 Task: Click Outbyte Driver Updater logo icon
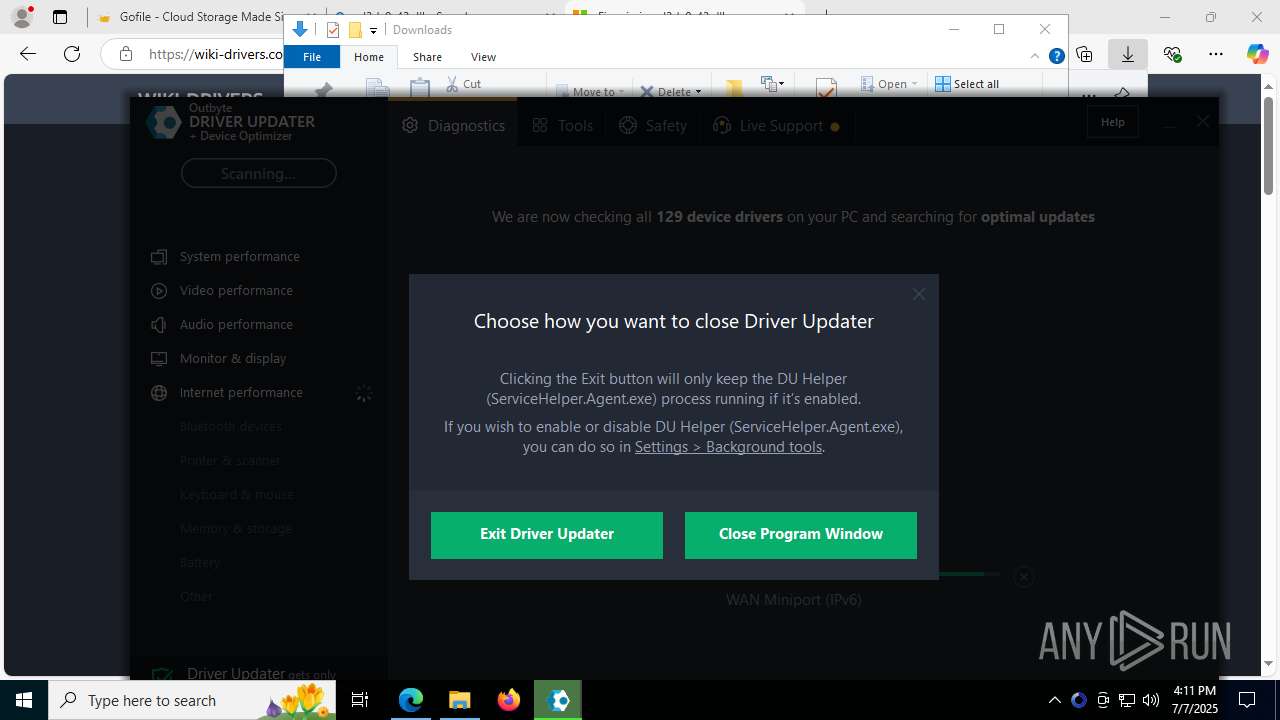163,122
